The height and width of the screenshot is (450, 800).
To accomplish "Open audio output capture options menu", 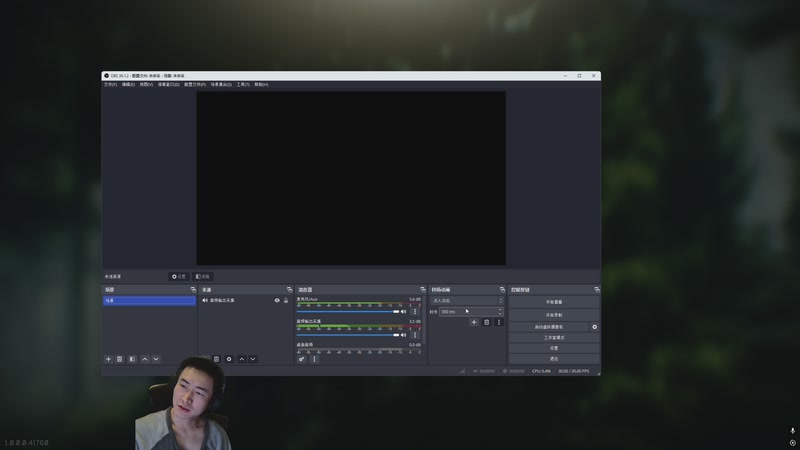I will (415, 335).
